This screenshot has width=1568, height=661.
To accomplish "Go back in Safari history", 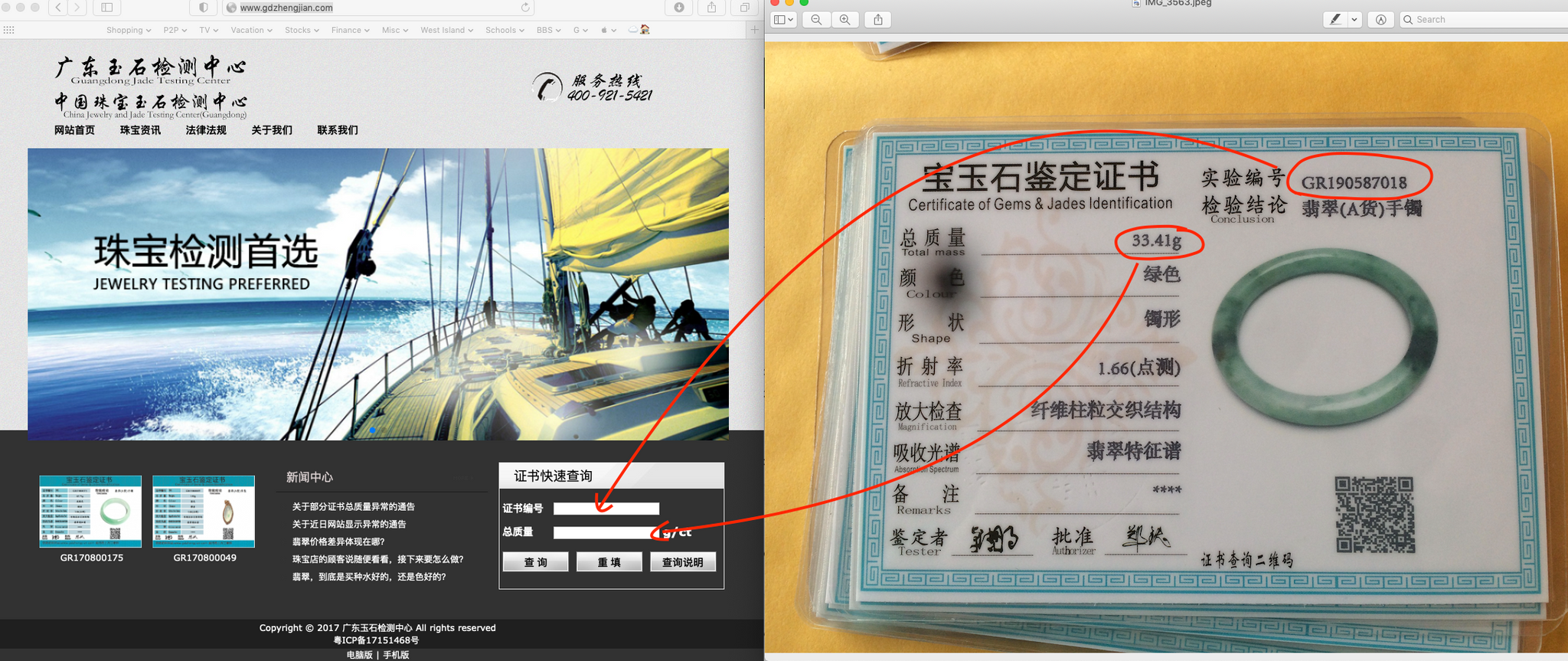I will (59, 8).
